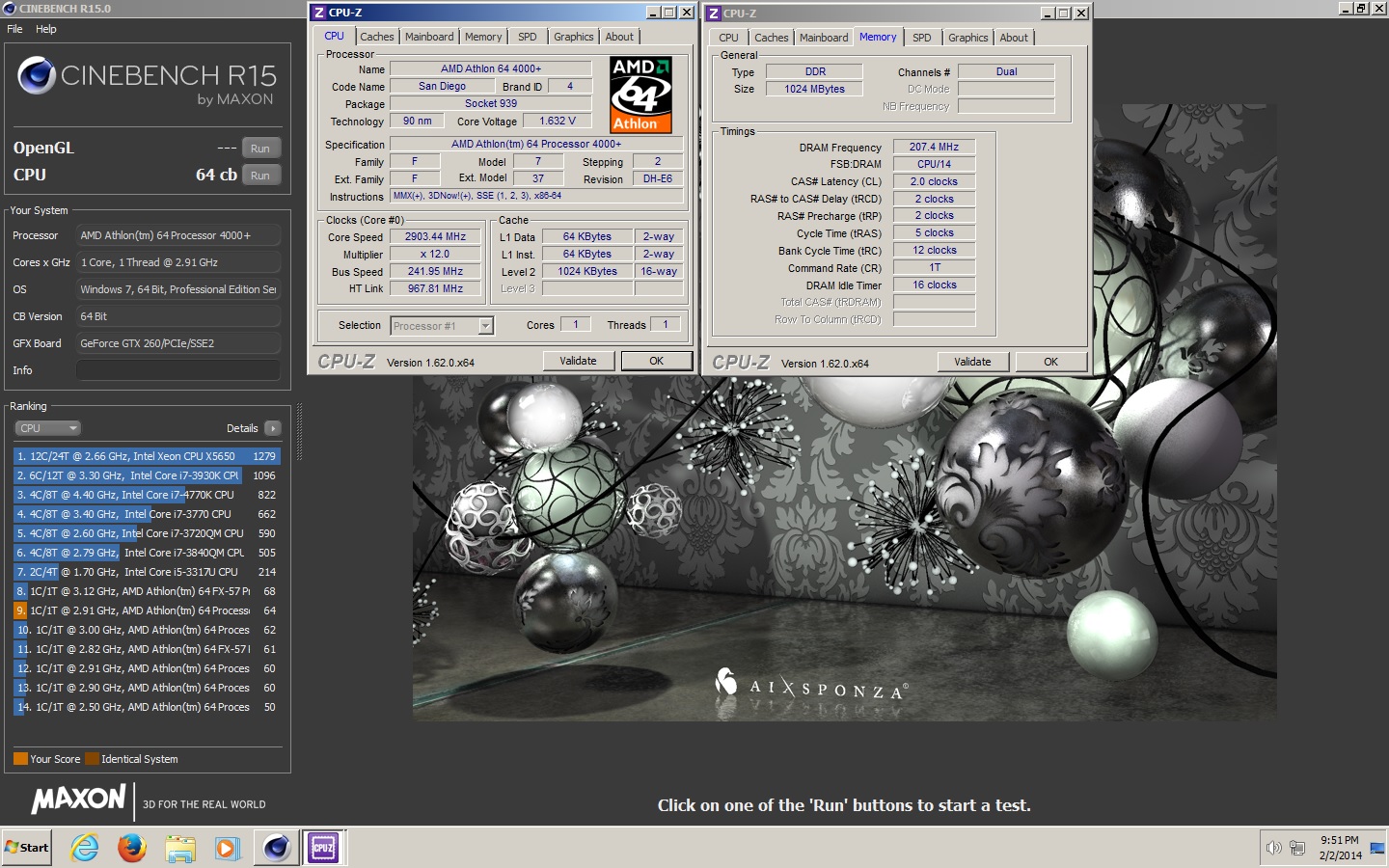Image resolution: width=1389 pixels, height=868 pixels.
Task: Run the OpenGL benchmark
Action: click(x=260, y=149)
